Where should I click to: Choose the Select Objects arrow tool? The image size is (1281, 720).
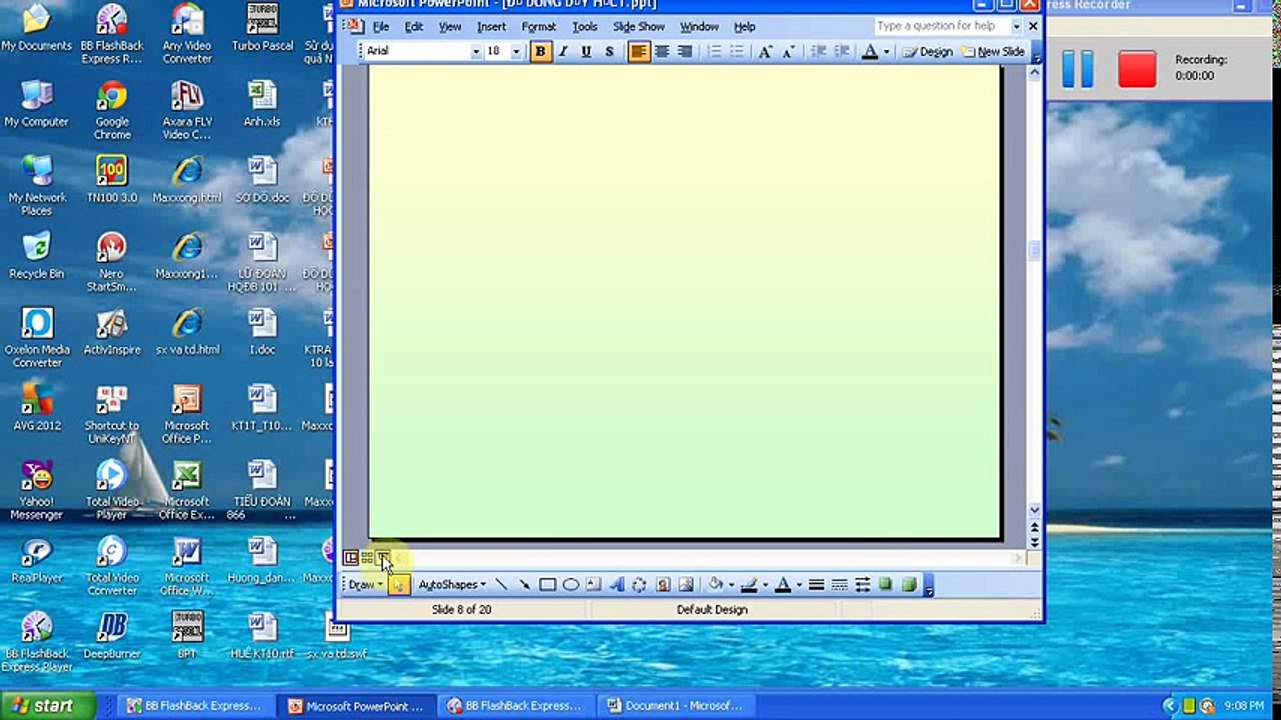tap(399, 585)
